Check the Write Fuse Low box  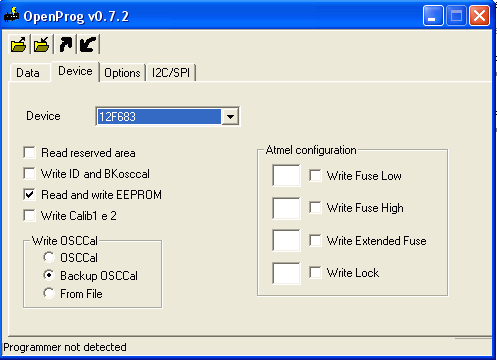pos(315,176)
